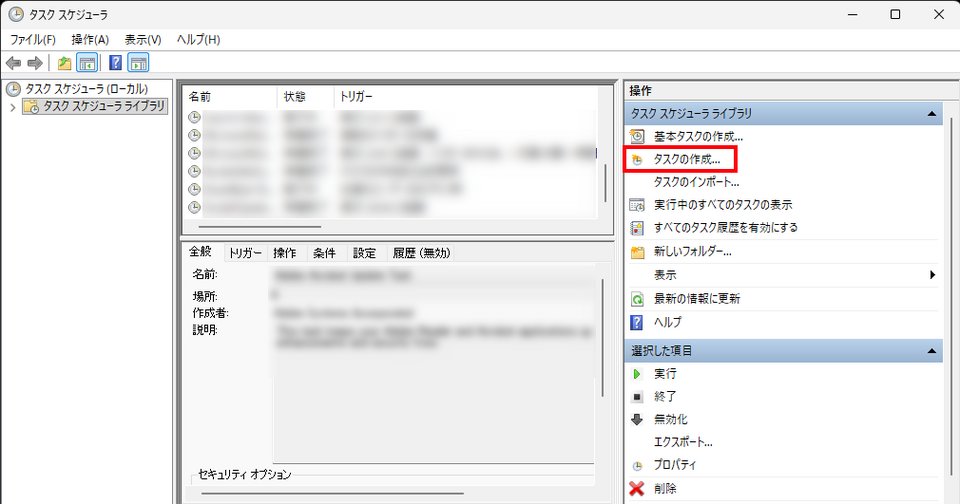Click the details pane horizontal scrollbar at bottom

click(332, 493)
